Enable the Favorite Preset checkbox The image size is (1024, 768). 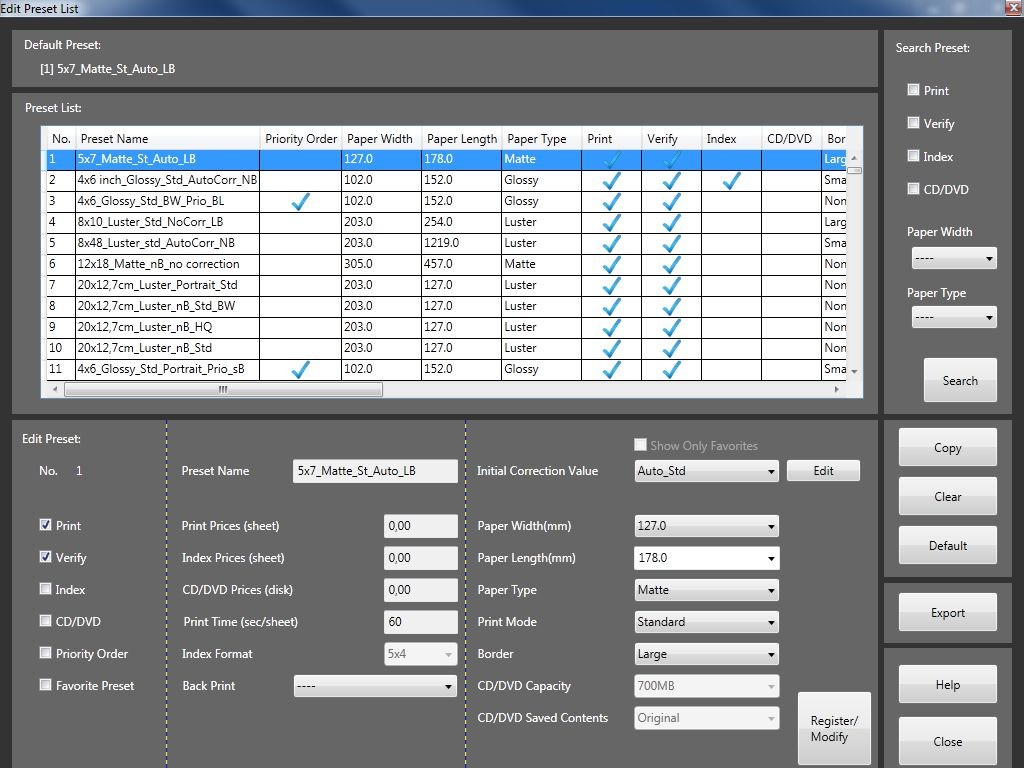46,685
